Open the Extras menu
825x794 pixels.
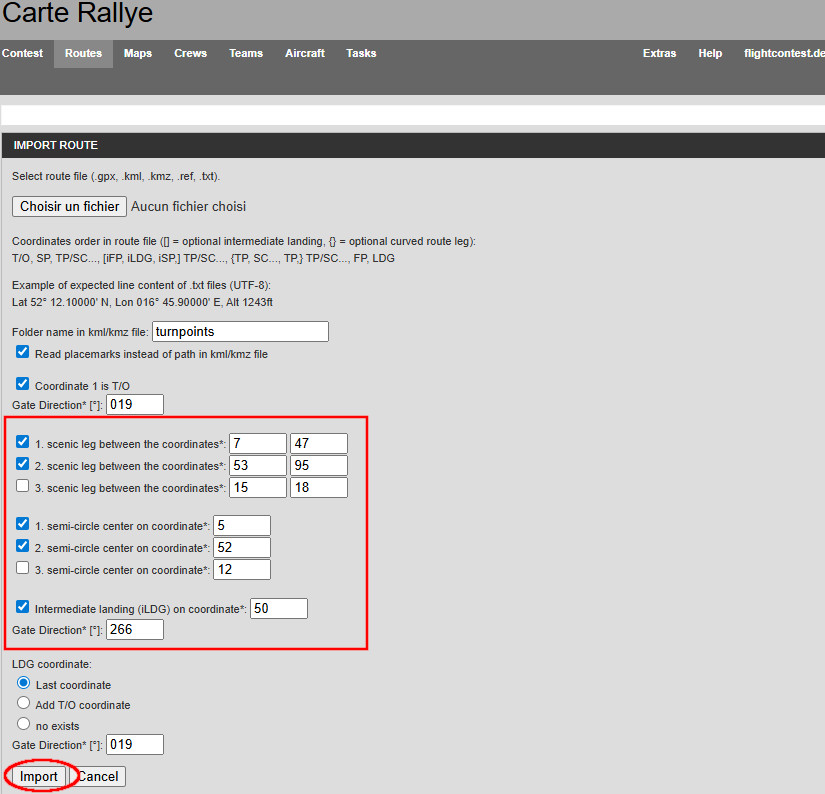click(659, 53)
